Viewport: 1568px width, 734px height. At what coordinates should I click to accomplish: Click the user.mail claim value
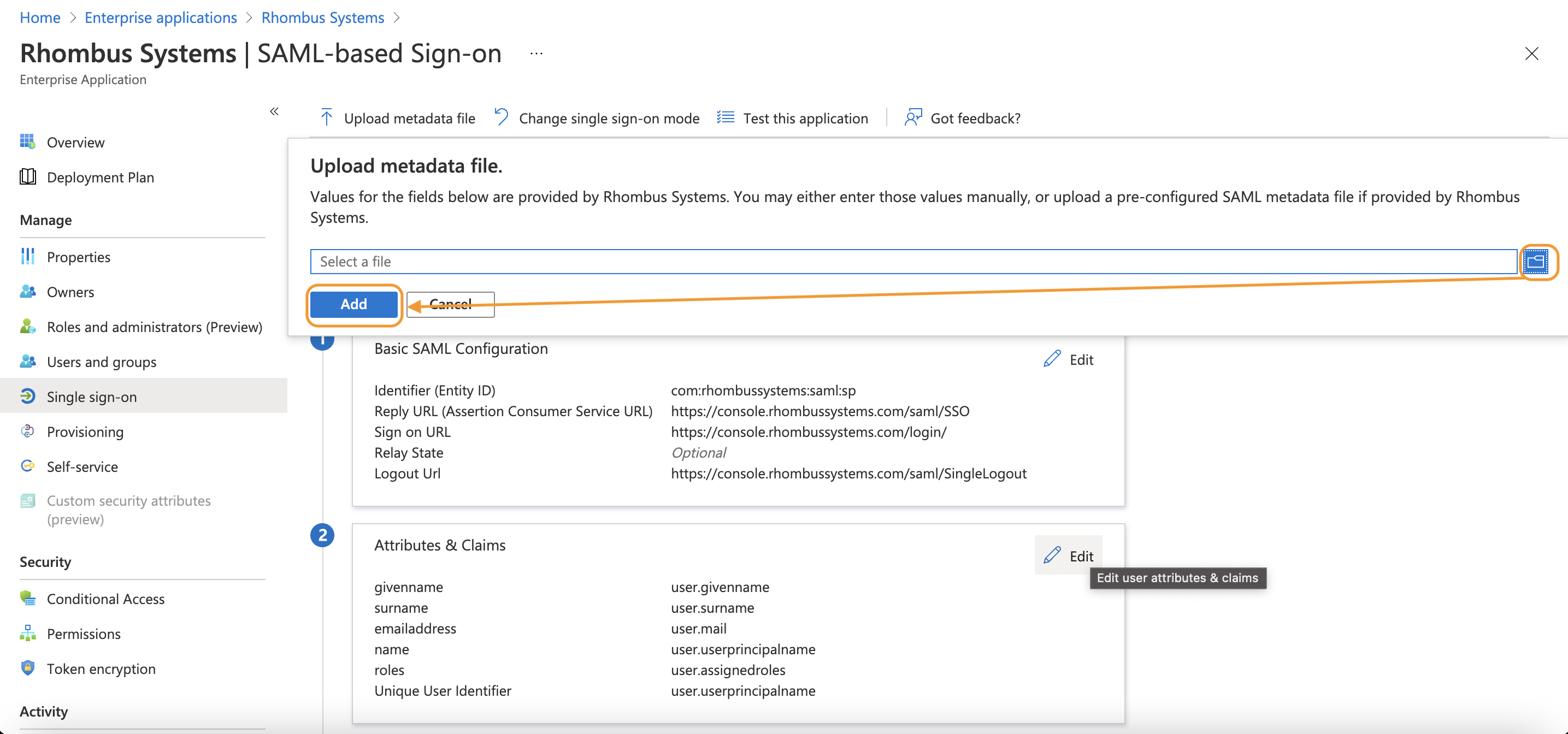(699, 628)
